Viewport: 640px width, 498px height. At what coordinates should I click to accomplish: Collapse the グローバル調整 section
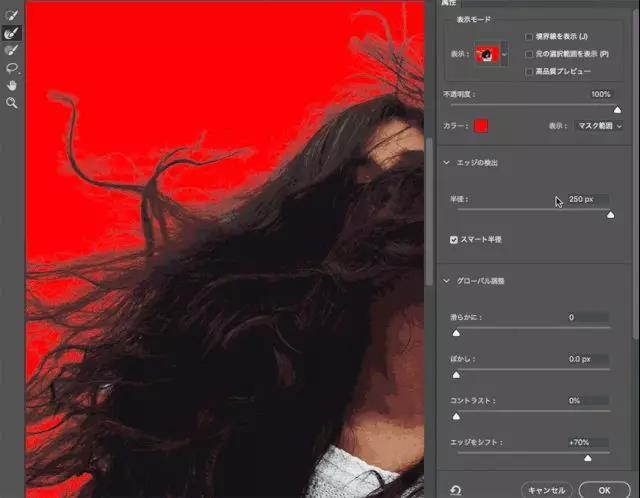[x=446, y=281]
